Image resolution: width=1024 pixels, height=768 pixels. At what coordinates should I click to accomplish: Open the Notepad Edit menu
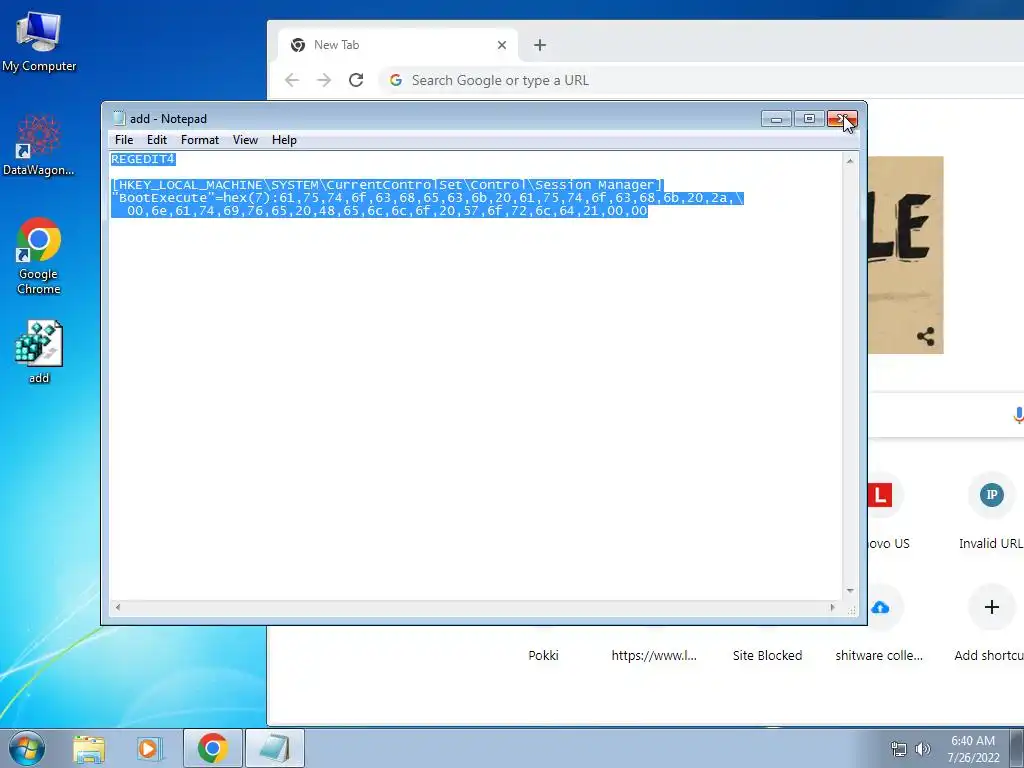pyautogui.click(x=157, y=140)
